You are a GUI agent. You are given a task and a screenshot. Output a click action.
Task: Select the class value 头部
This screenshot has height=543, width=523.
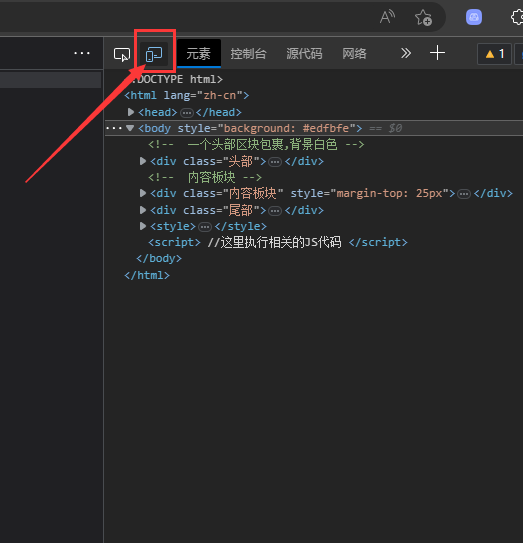[x=240, y=161]
